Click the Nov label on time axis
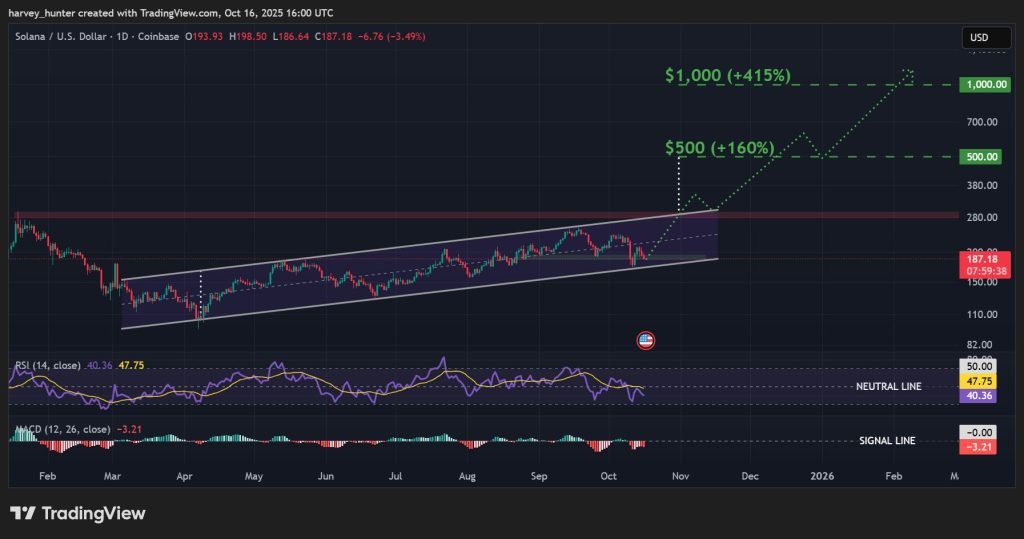Screen dimensions: 1024x539 [681, 478]
